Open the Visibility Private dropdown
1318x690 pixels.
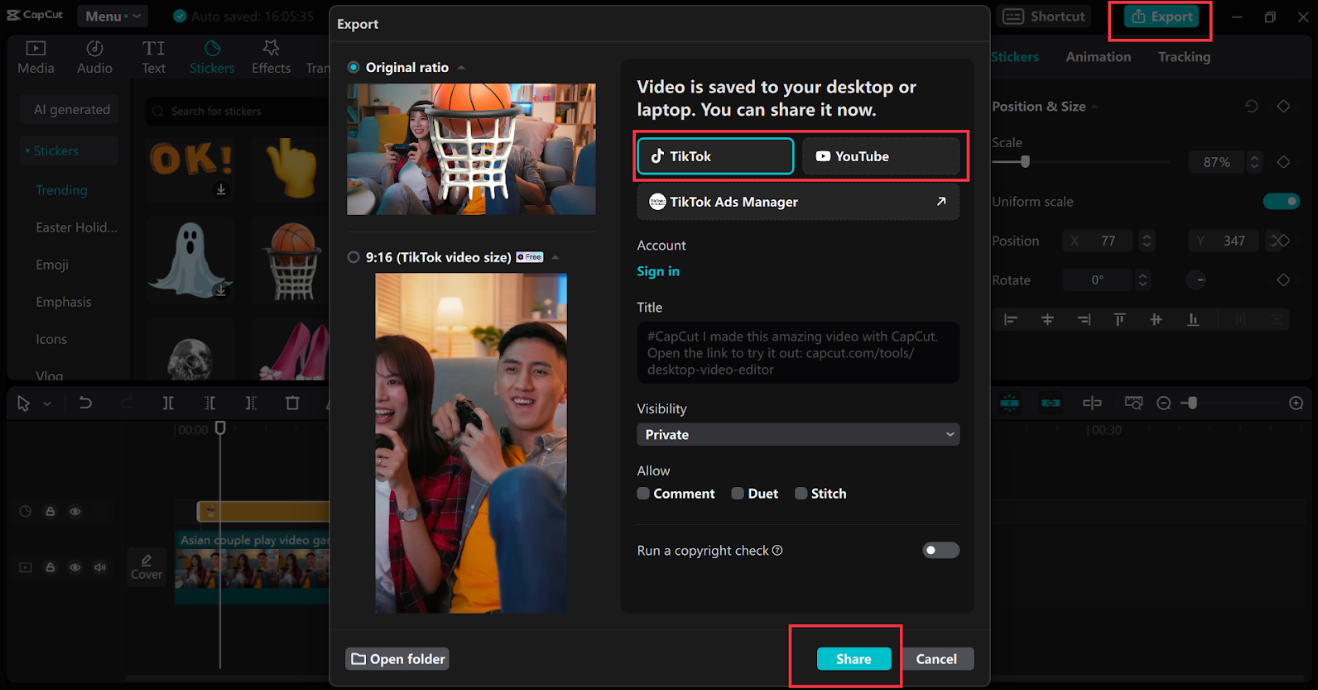point(798,434)
